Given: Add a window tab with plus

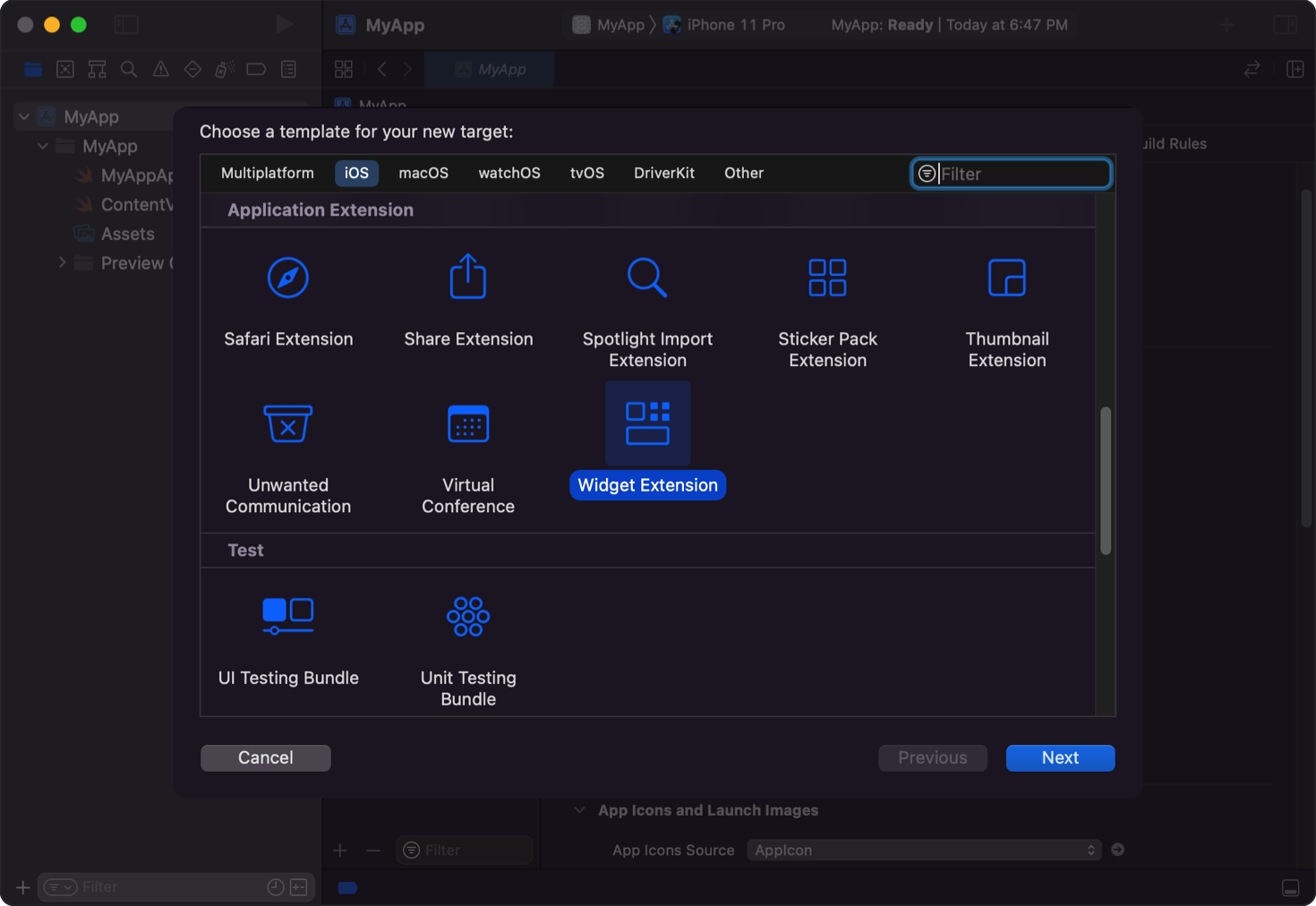Looking at the screenshot, I should coord(1226,25).
